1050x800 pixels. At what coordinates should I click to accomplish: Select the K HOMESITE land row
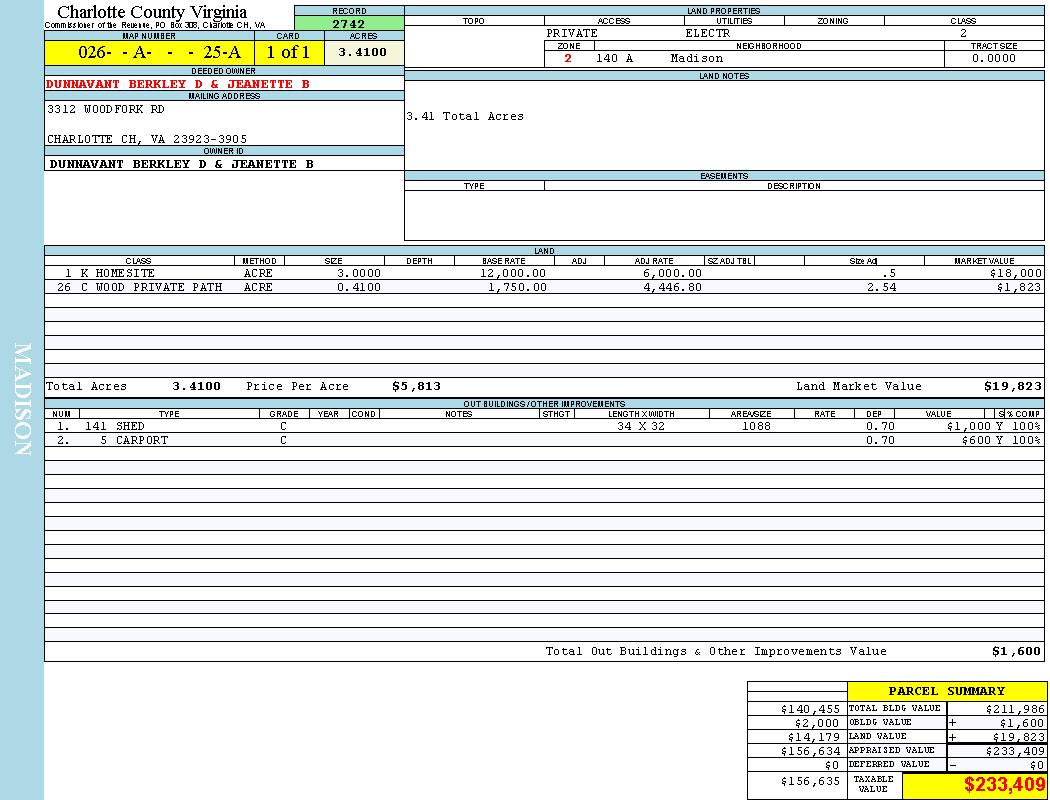[110, 273]
